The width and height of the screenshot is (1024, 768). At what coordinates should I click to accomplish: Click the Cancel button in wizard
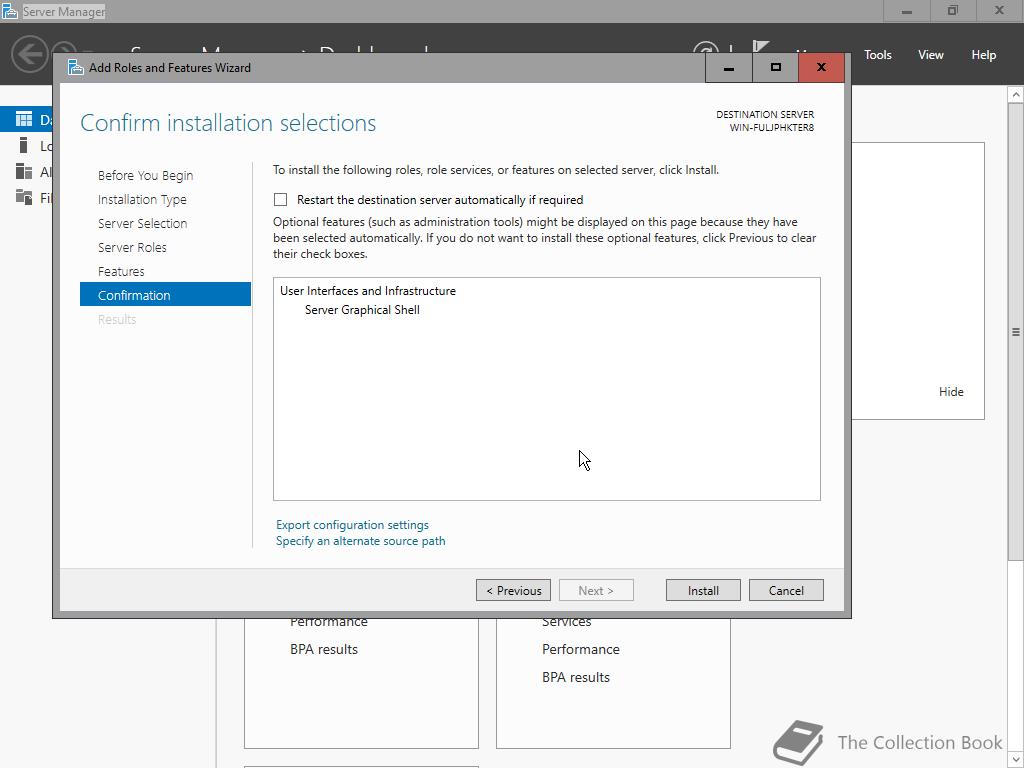786,590
